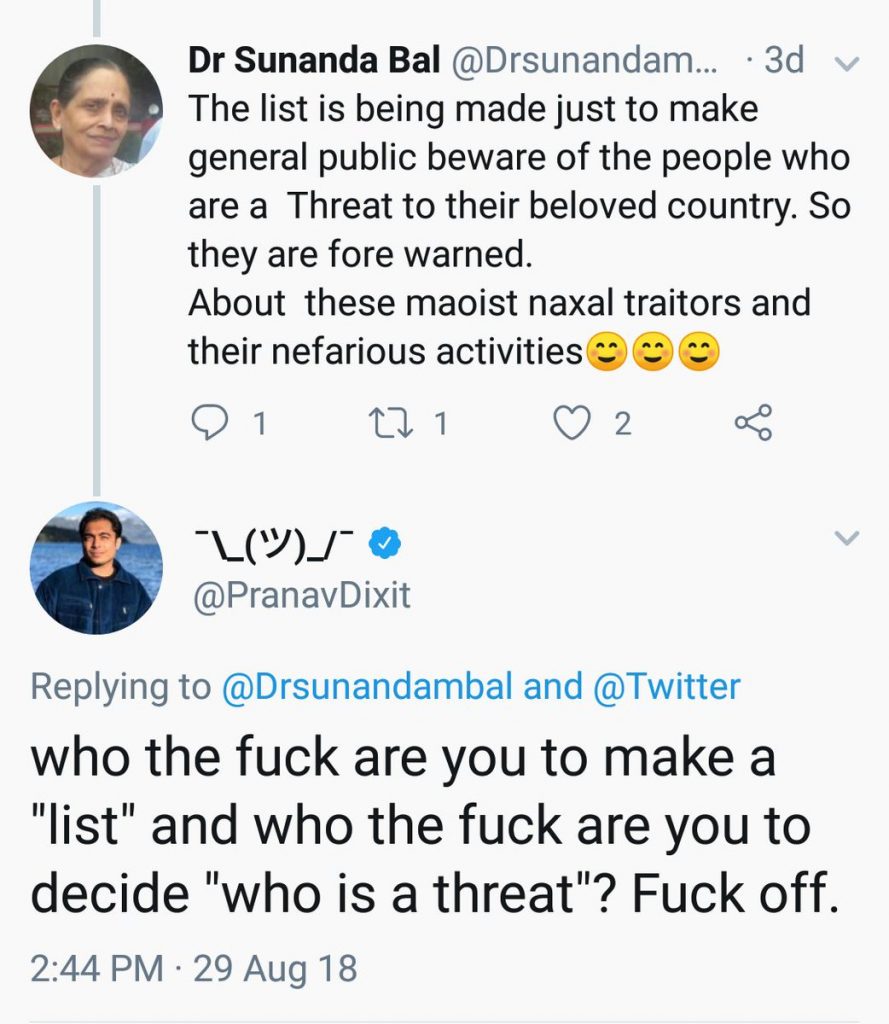The width and height of the screenshot is (889, 1024).
Task: Open the @PranavDixit handle
Action: point(299,596)
